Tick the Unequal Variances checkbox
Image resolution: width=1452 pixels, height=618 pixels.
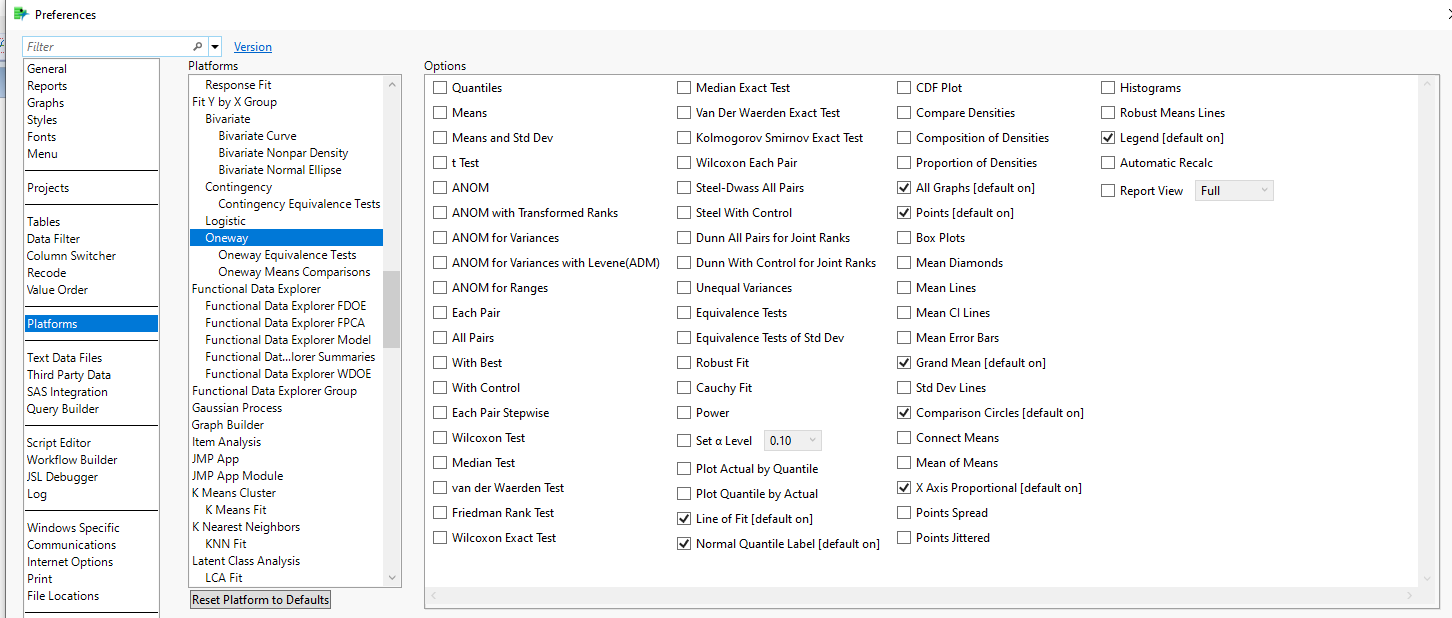coord(684,288)
